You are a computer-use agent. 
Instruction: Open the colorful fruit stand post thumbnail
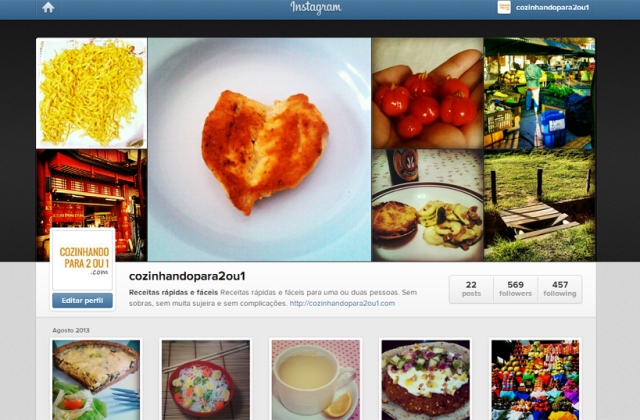[x=536, y=380]
